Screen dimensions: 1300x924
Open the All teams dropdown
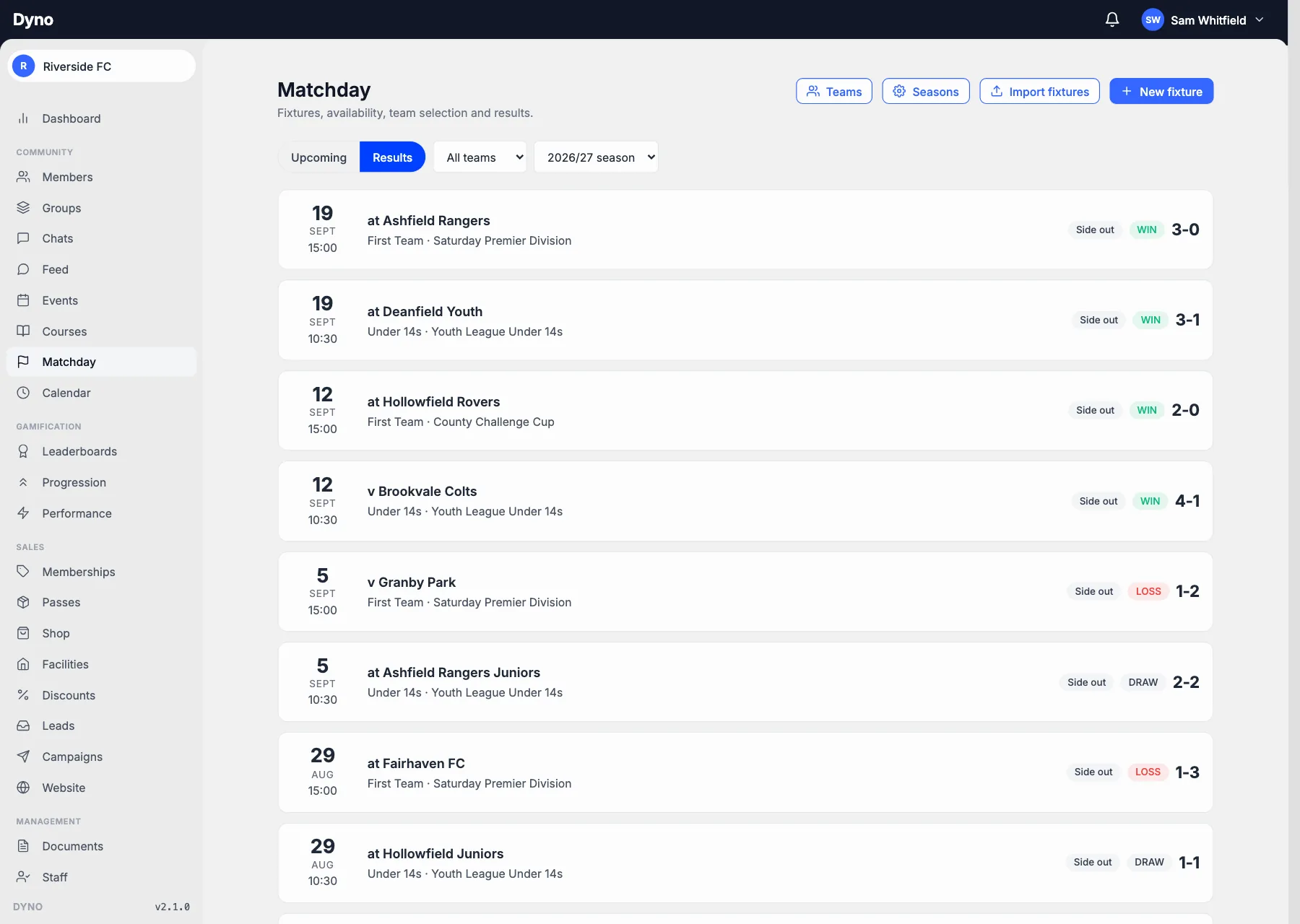(480, 157)
